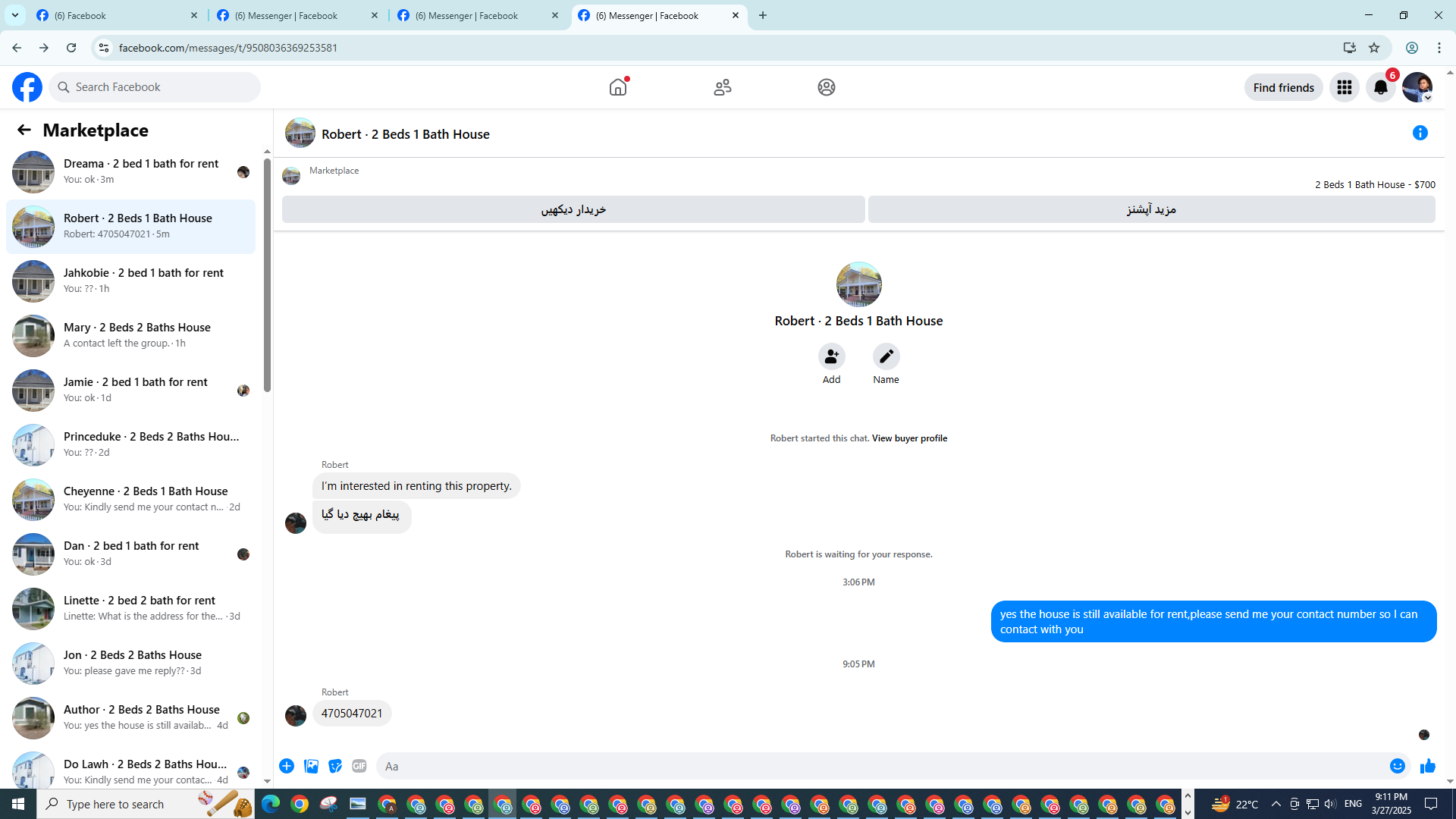Open Jahkobie 2 bed 1 bath chat
This screenshot has width=1456, height=819.
[131, 281]
